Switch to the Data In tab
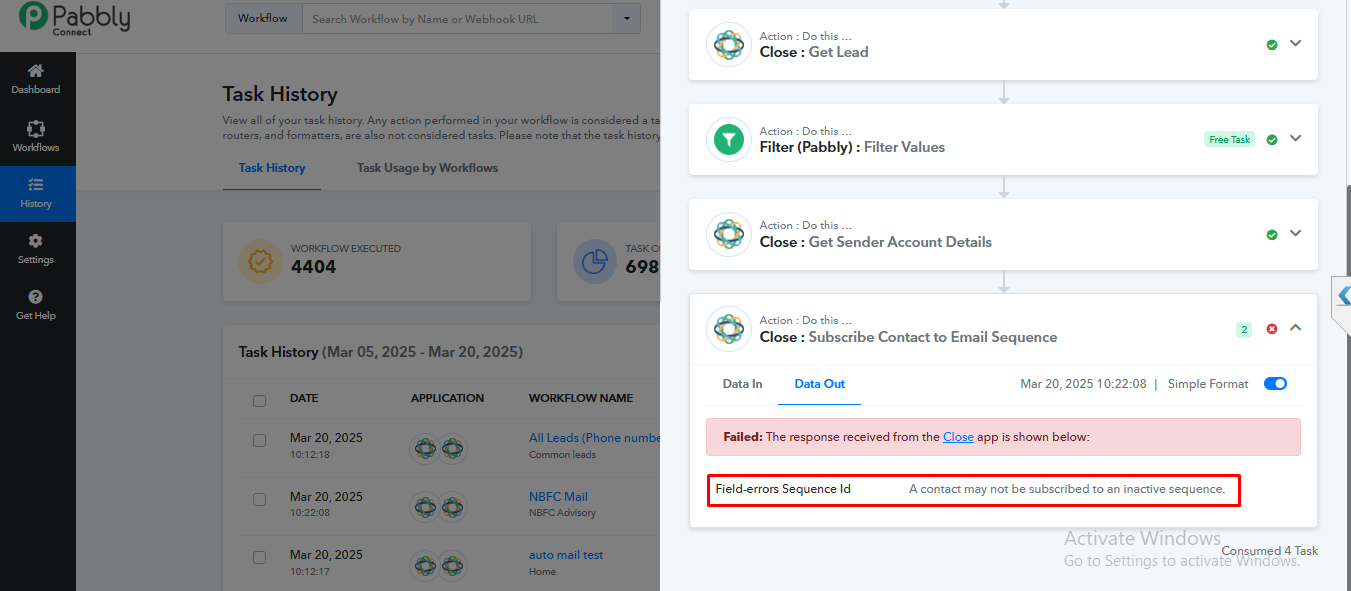Viewport: 1351px width, 591px height. click(x=742, y=384)
